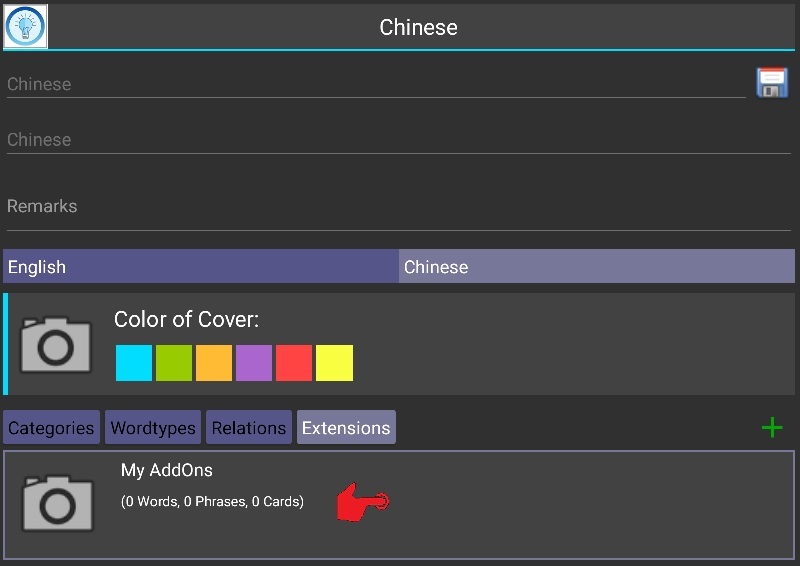Switch to the Categories tab
The height and width of the screenshot is (566, 800).
[51, 427]
